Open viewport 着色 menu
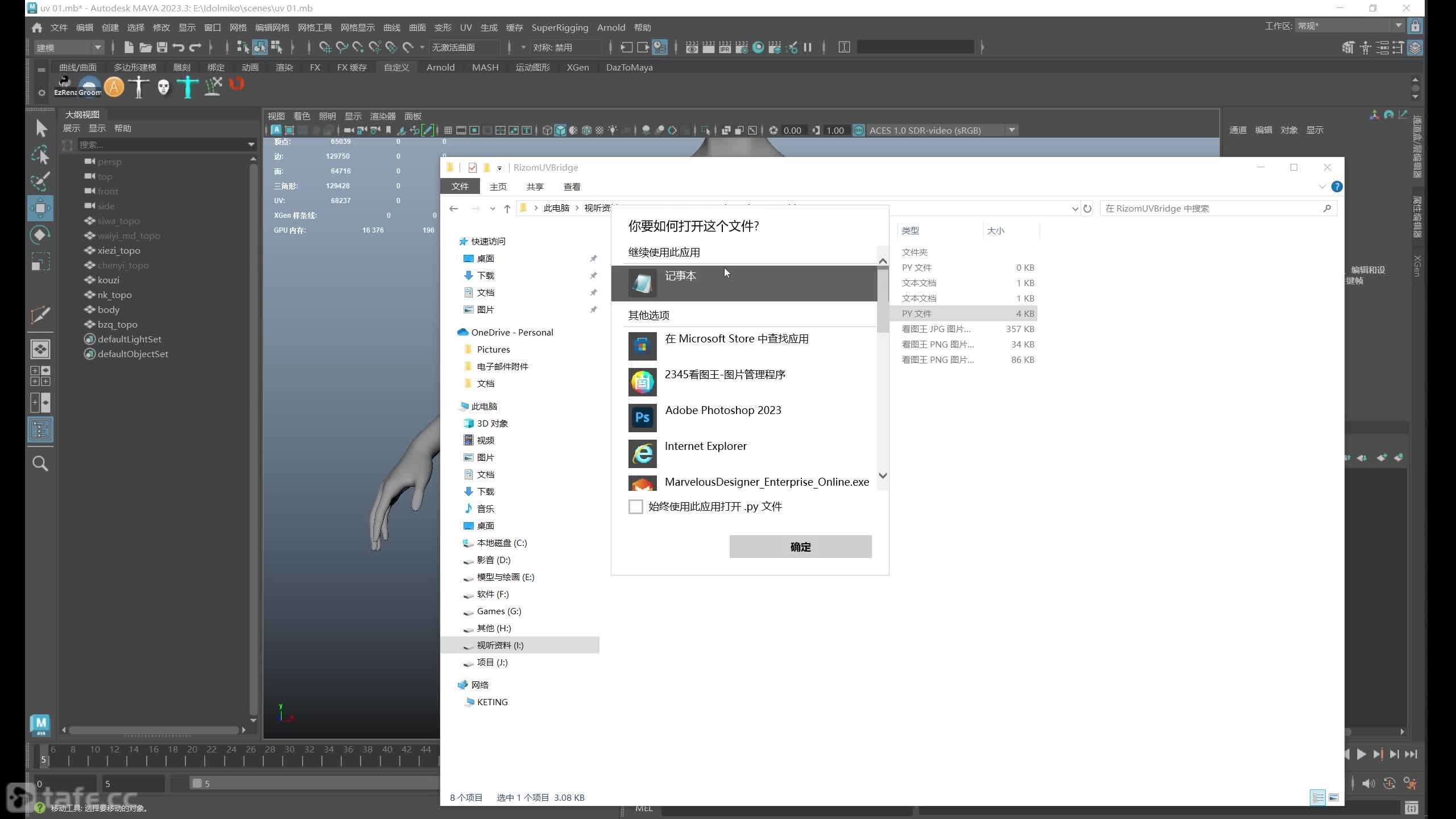 click(301, 116)
